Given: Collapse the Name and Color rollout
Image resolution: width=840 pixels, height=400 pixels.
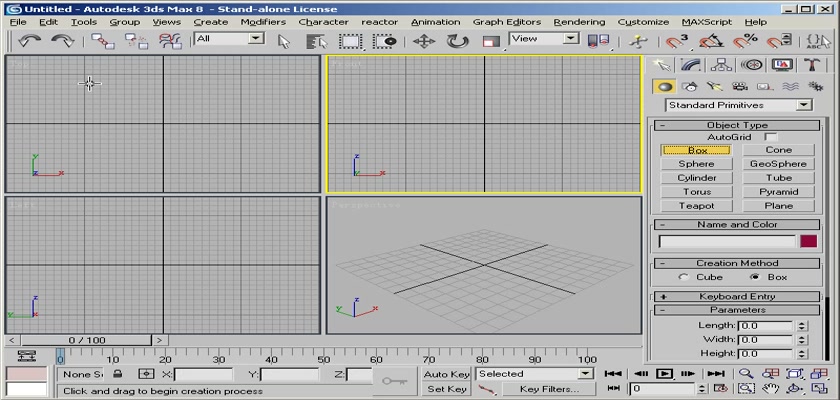Looking at the screenshot, I should tap(737, 225).
